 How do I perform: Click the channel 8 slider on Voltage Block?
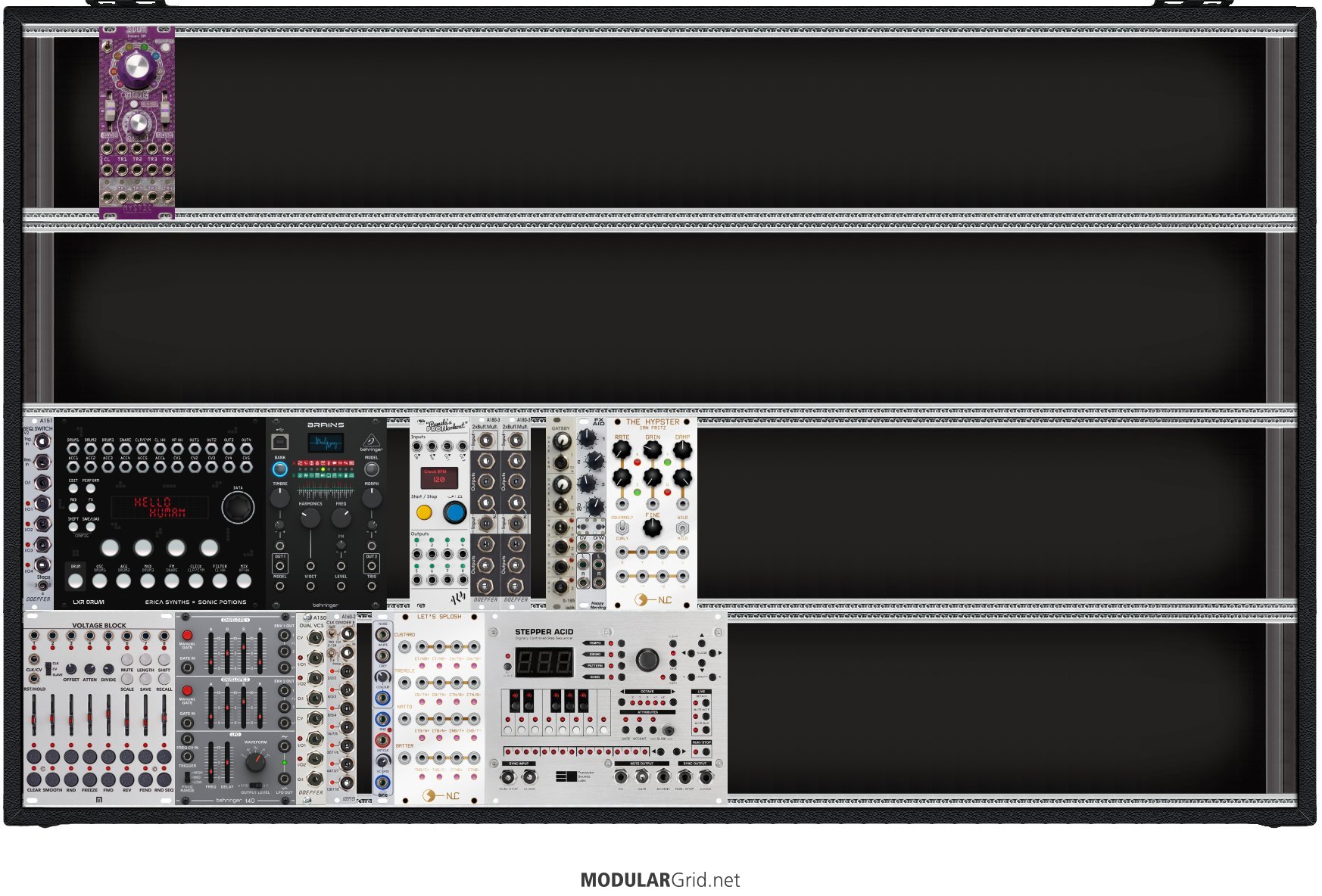point(164,716)
